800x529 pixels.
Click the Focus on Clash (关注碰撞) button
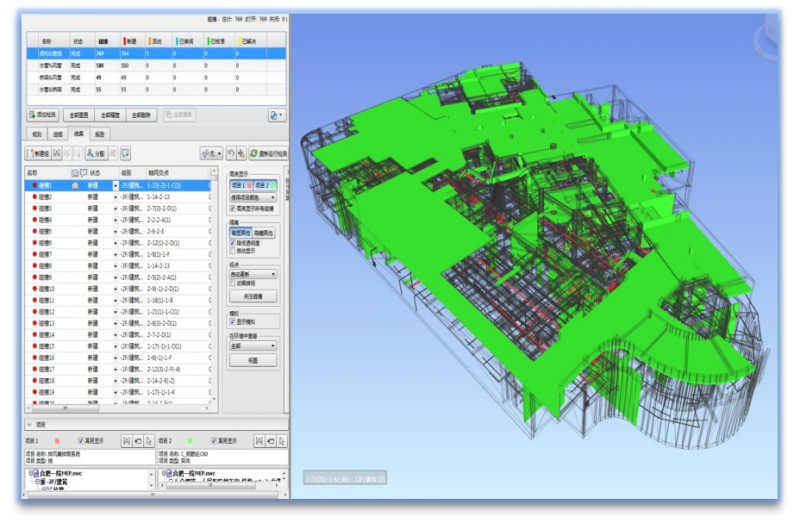252,297
